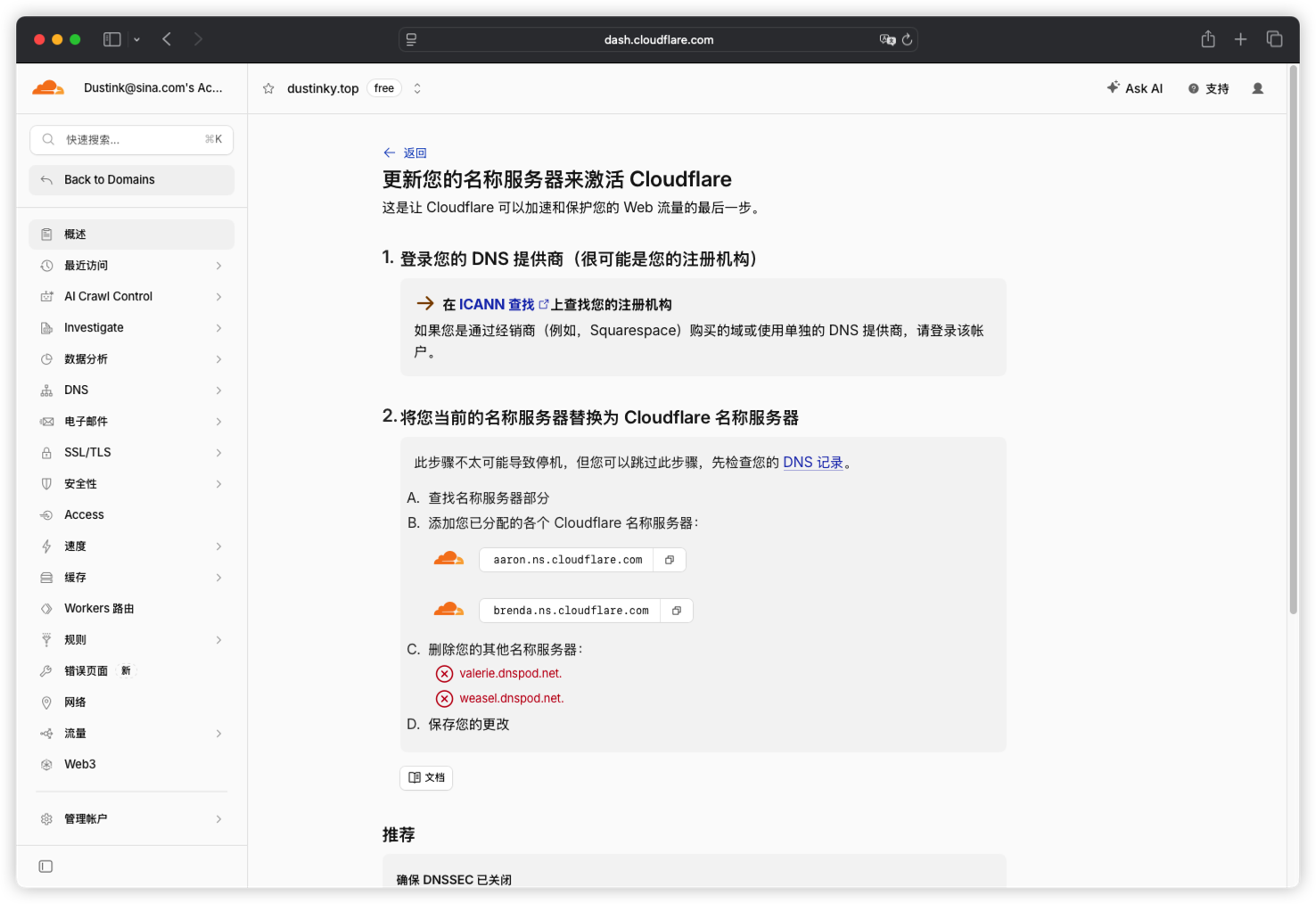Viewport: 1316px width, 904px height.
Task: Expand the 最近访问 section chevron
Action: (218, 266)
